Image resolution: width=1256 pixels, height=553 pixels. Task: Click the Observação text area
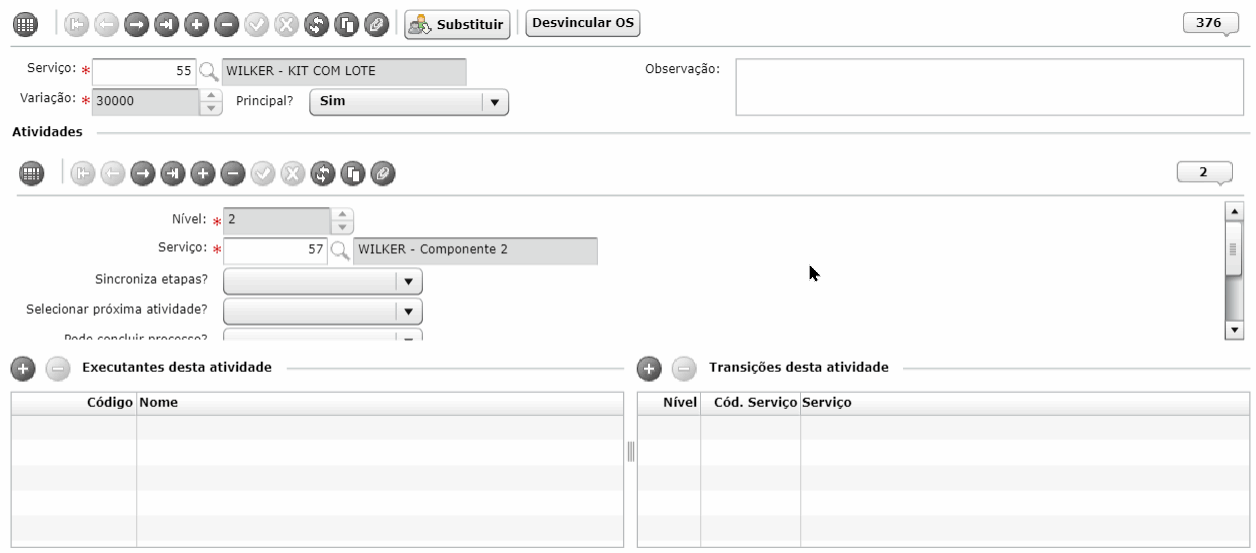pyautogui.click(x=991, y=87)
